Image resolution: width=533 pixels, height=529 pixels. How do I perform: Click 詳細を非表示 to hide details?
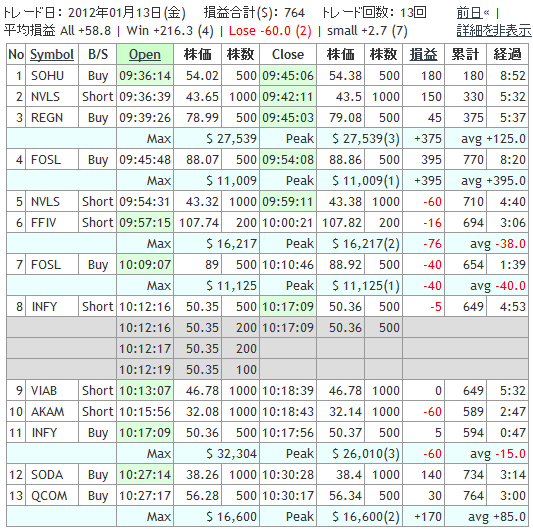(x=494, y=31)
